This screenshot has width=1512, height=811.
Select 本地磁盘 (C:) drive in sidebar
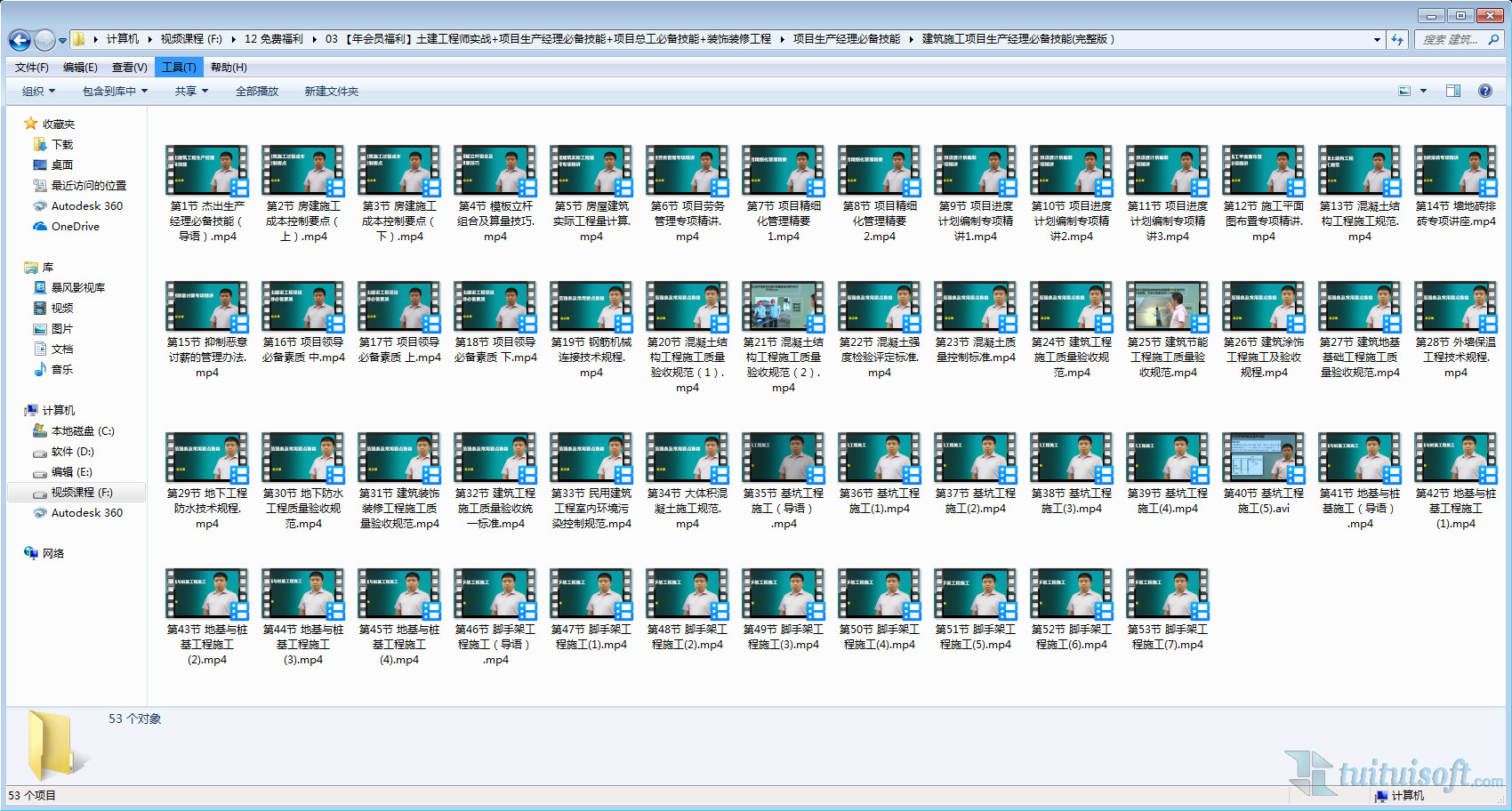point(82,431)
